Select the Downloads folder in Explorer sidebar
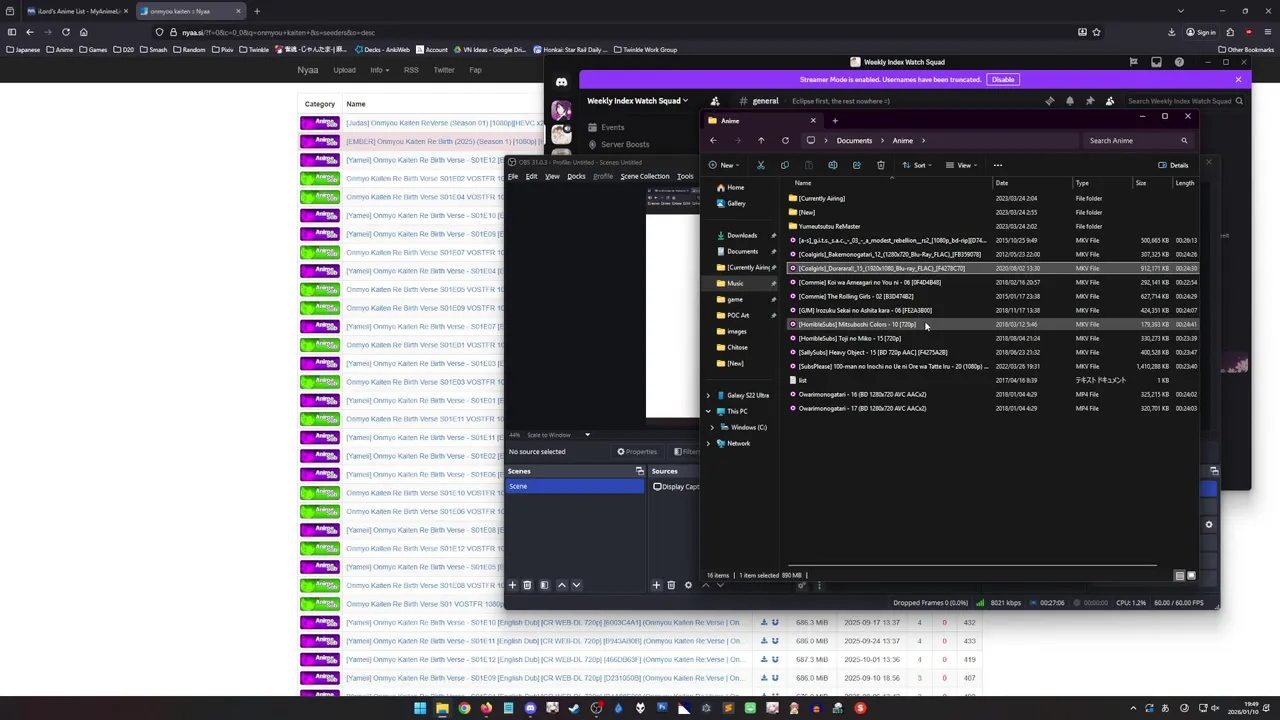 coord(742,236)
